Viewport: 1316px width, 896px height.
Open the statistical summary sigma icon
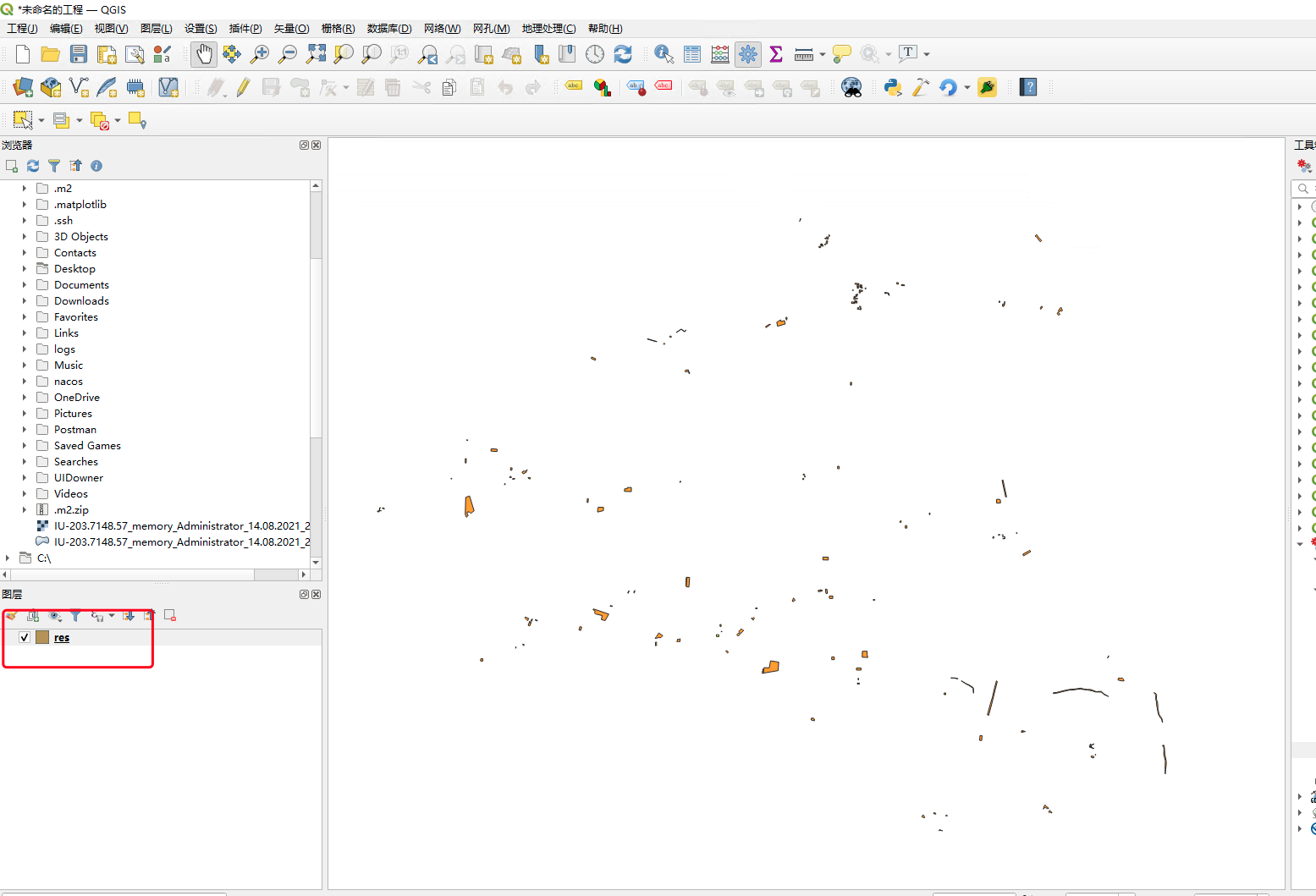[x=775, y=55]
